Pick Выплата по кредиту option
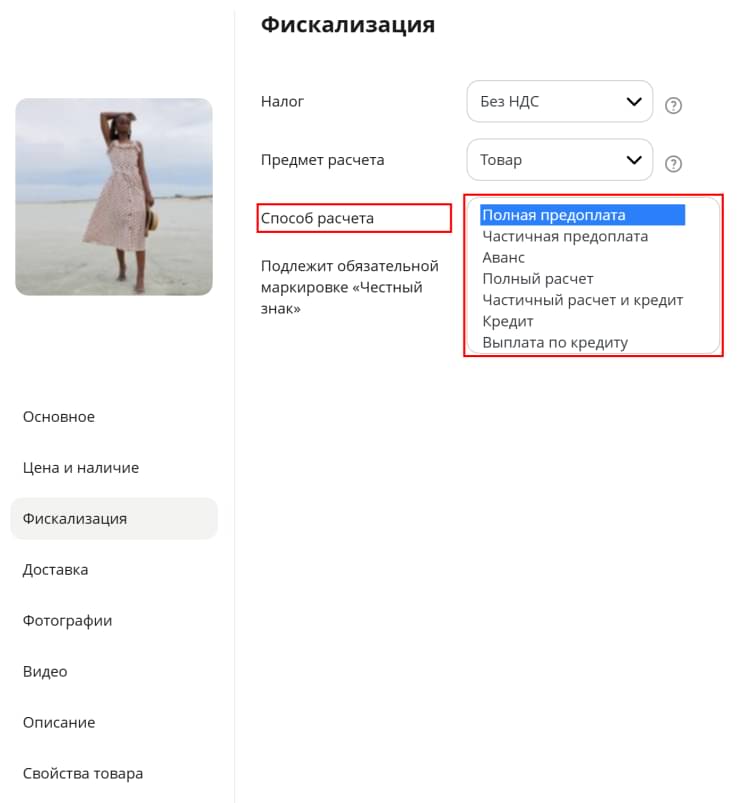740x803 pixels. [x=555, y=343]
